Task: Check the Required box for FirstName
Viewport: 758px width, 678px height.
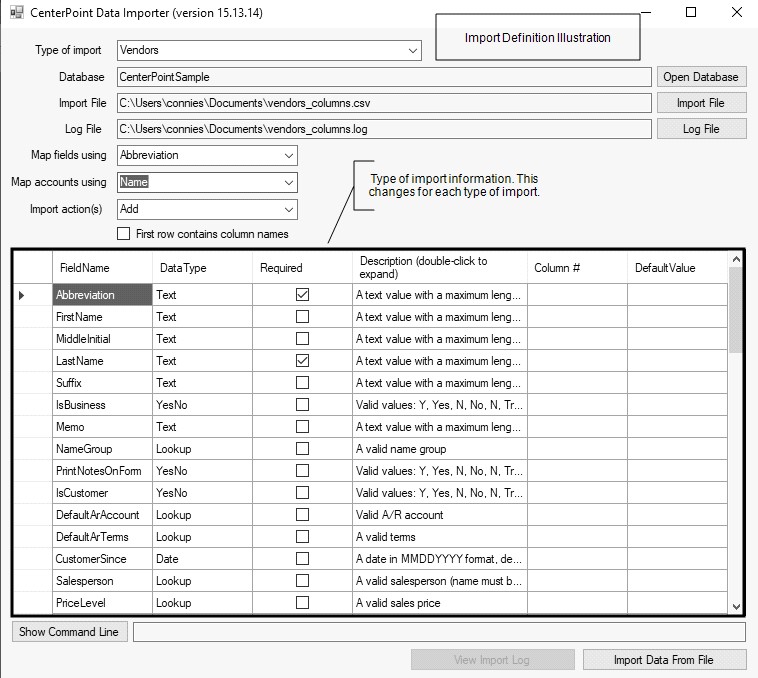Action: tap(302, 317)
